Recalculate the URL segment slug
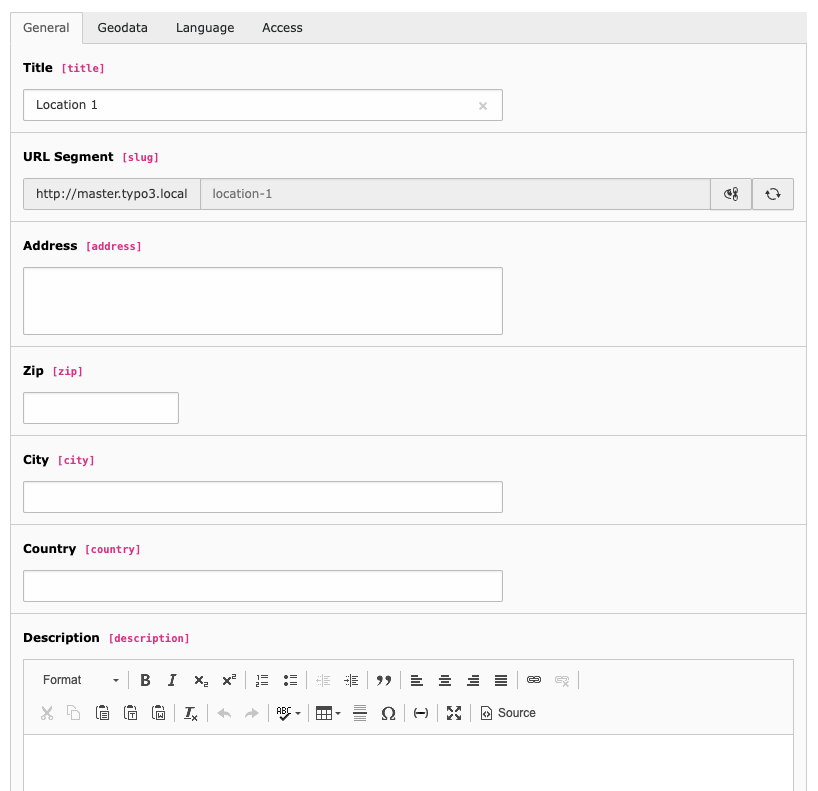The width and height of the screenshot is (818, 791). 773,194
